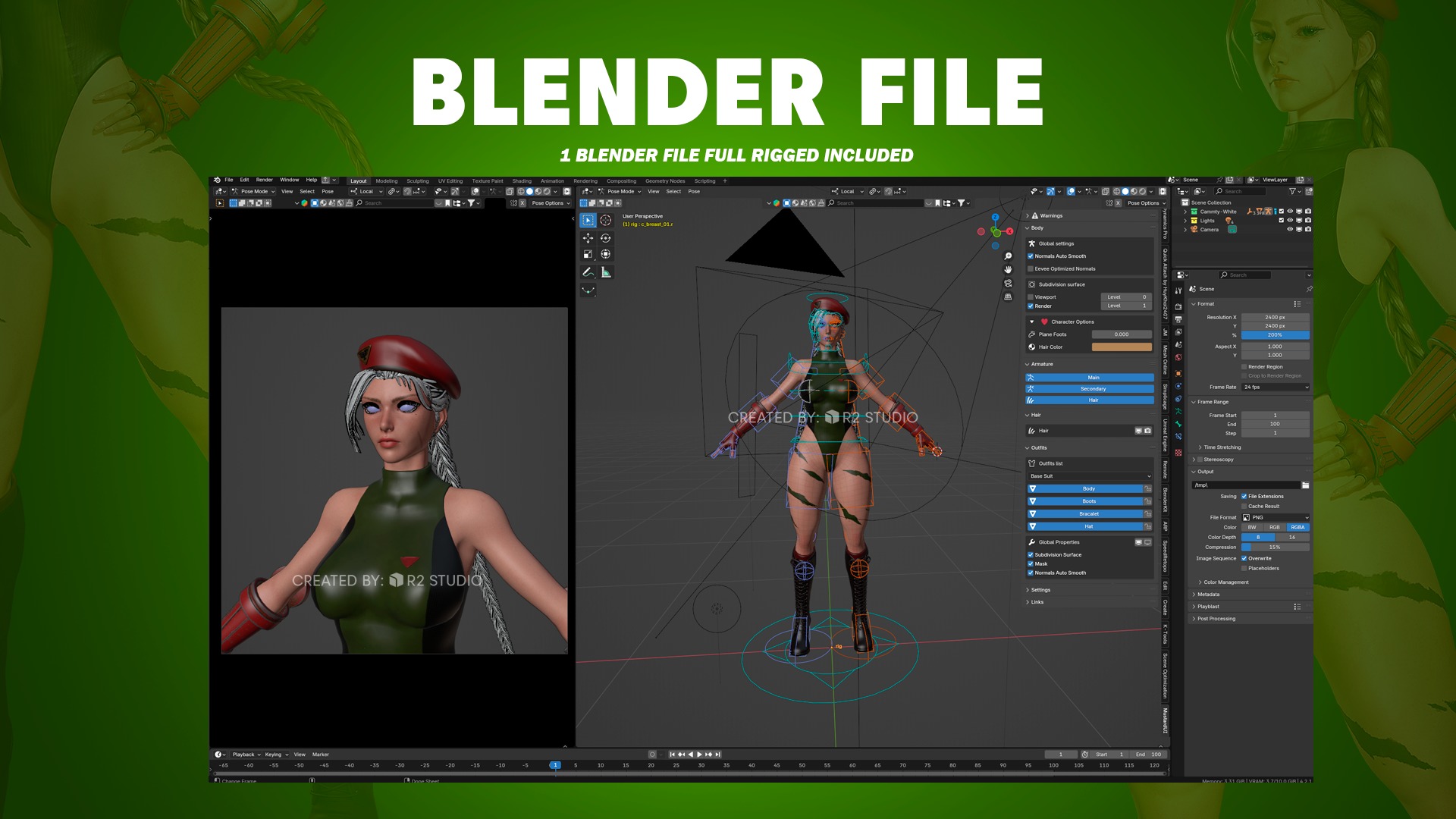This screenshot has width=1456, height=819.
Task: Open the Texture properties checker icon
Action: 1178,452
